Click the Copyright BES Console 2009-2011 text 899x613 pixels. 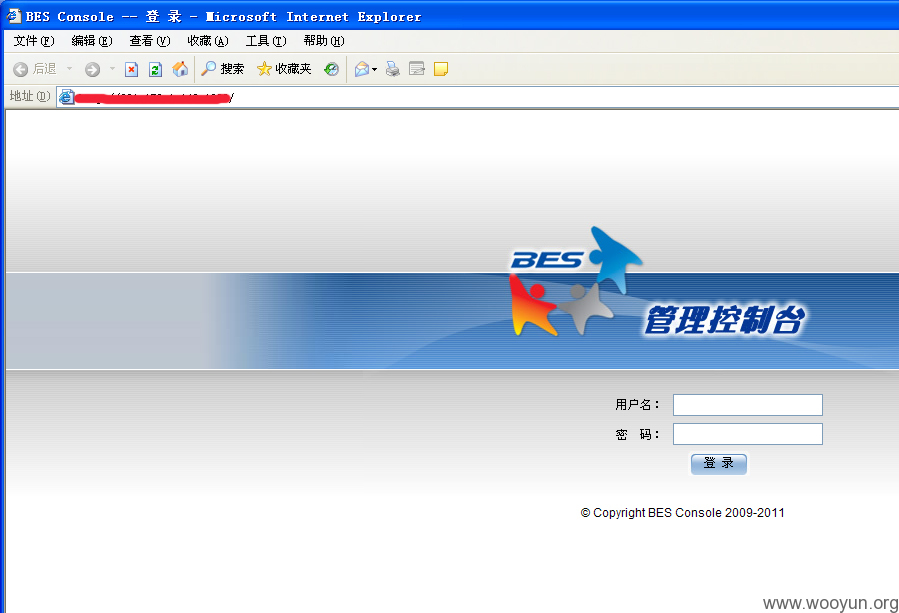pyautogui.click(x=682, y=513)
